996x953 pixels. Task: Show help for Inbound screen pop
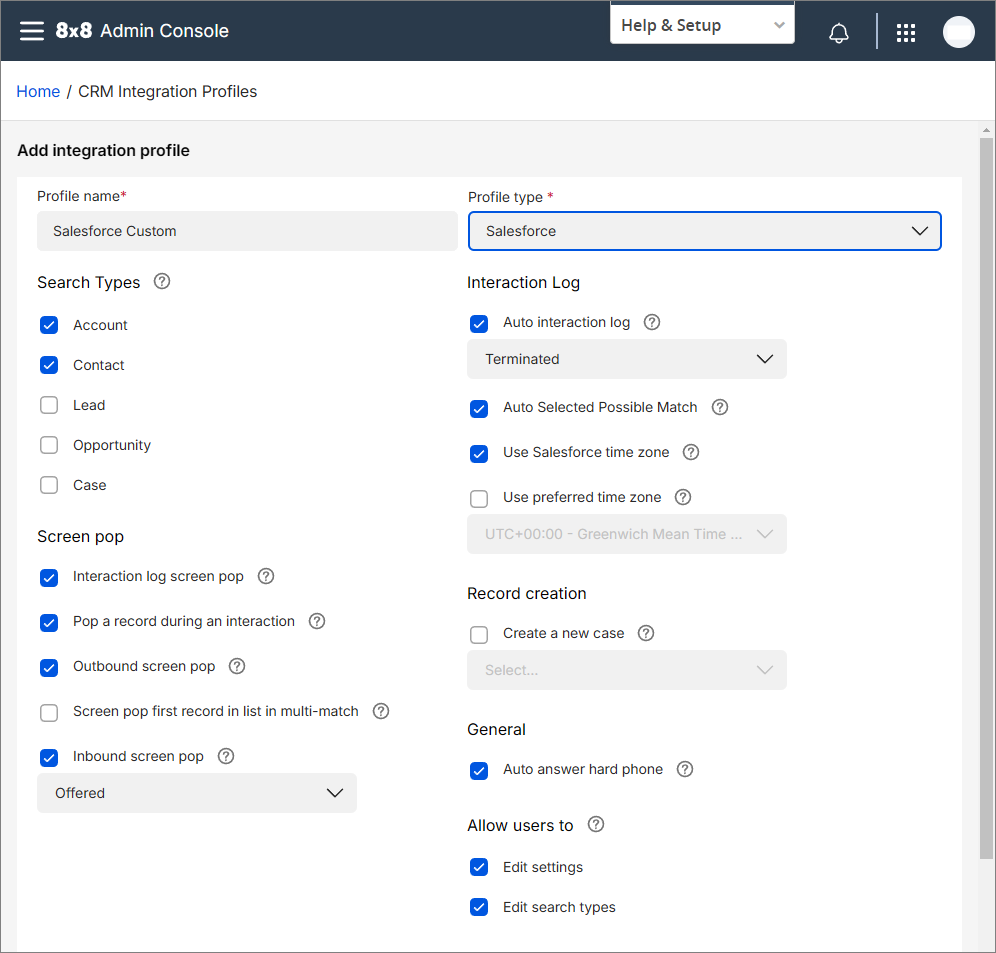(225, 756)
